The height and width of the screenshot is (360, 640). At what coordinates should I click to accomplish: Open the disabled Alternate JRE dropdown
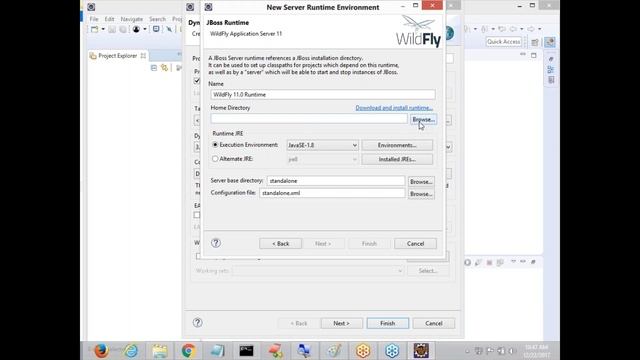[322, 159]
